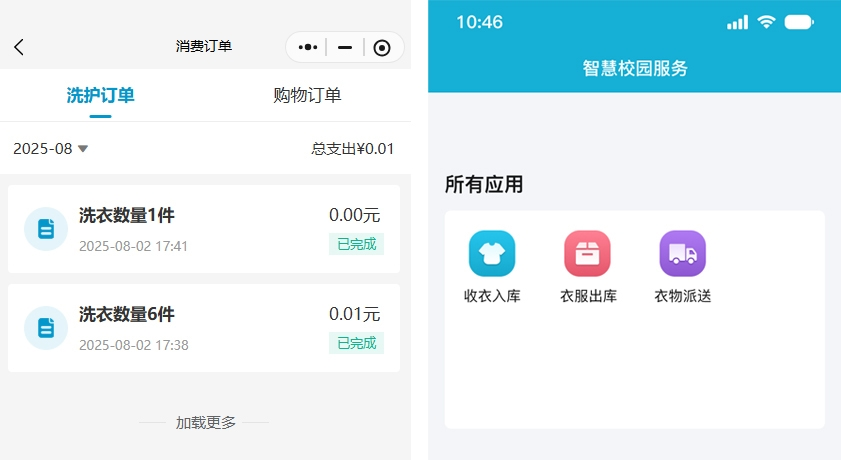Close mini program via circle target icon
The width and height of the screenshot is (841, 460).
[382, 47]
